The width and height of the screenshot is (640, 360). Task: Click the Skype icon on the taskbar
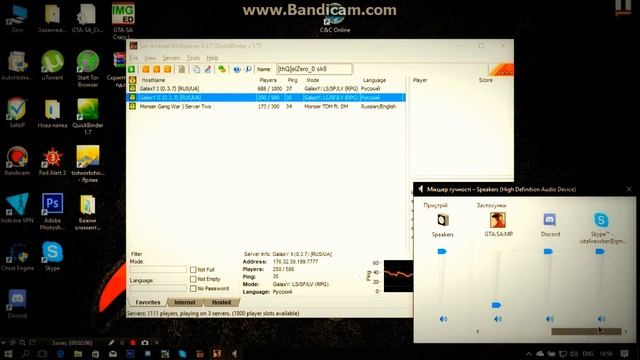tap(182, 354)
